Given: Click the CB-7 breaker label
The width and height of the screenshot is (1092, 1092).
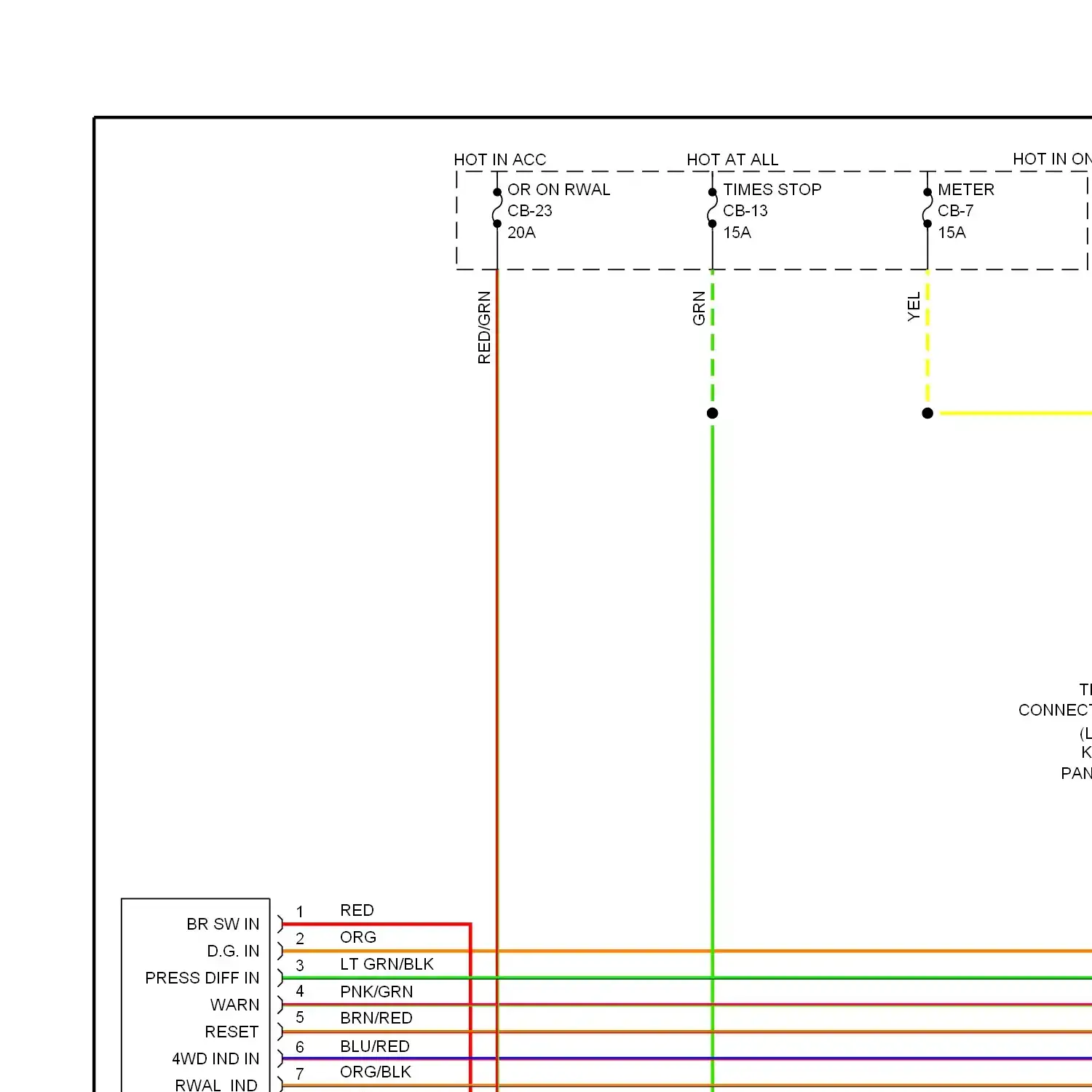Looking at the screenshot, I should coord(955,210).
